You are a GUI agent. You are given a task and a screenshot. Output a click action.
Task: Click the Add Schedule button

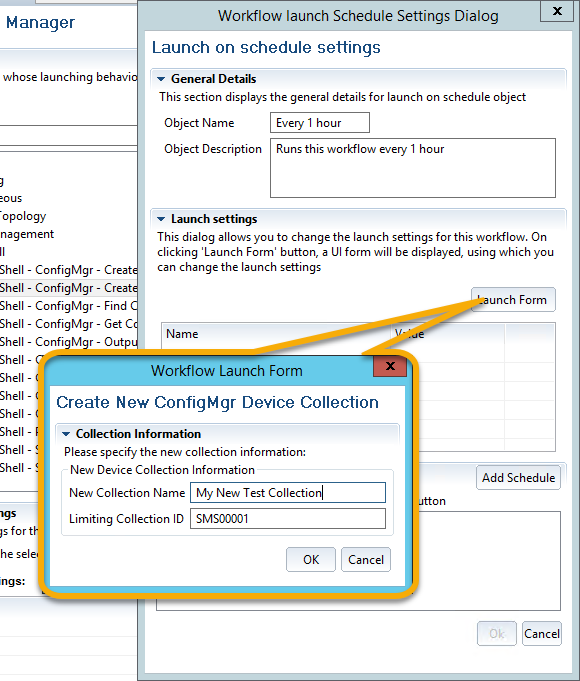pos(518,478)
